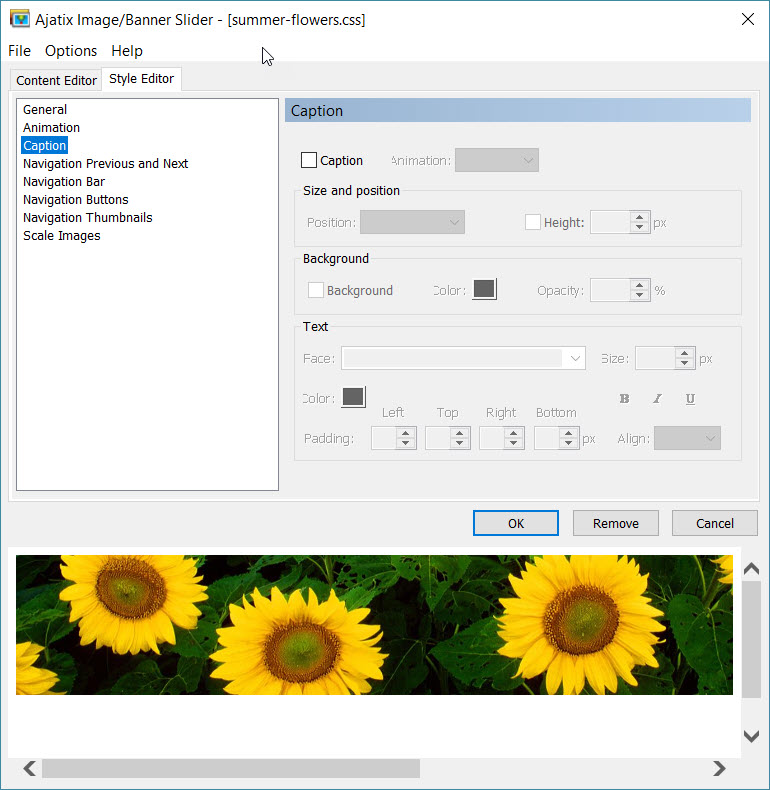The image size is (770, 790).
Task: Enable the Height checkbox
Action: [533, 222]
